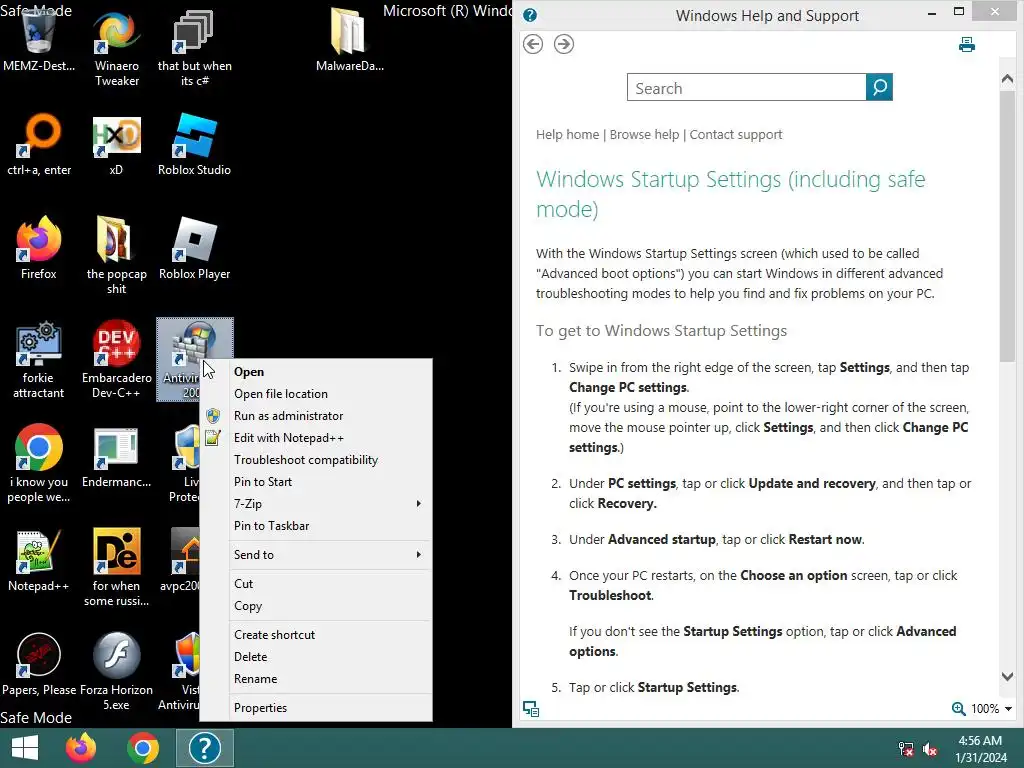Click the Print icon in Help window
1024x768 pixels.
[967, 44]
